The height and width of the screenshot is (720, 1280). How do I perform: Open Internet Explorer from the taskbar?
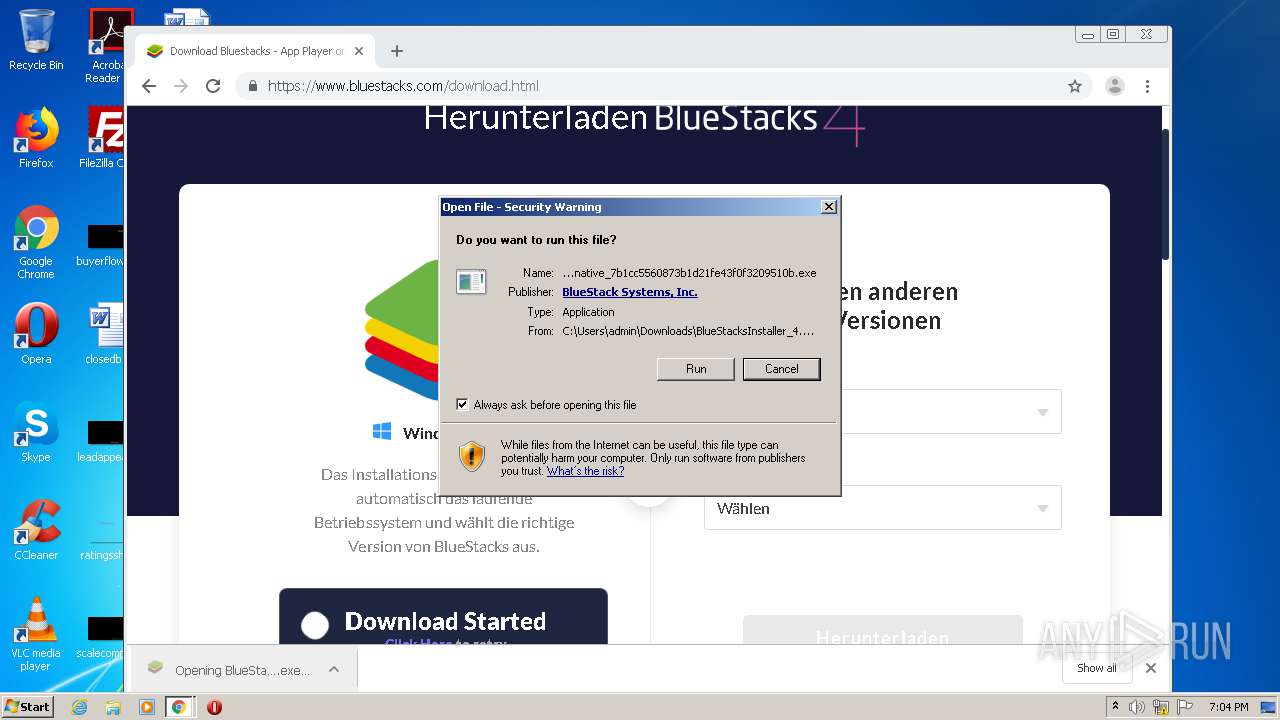tap(80, 707)
